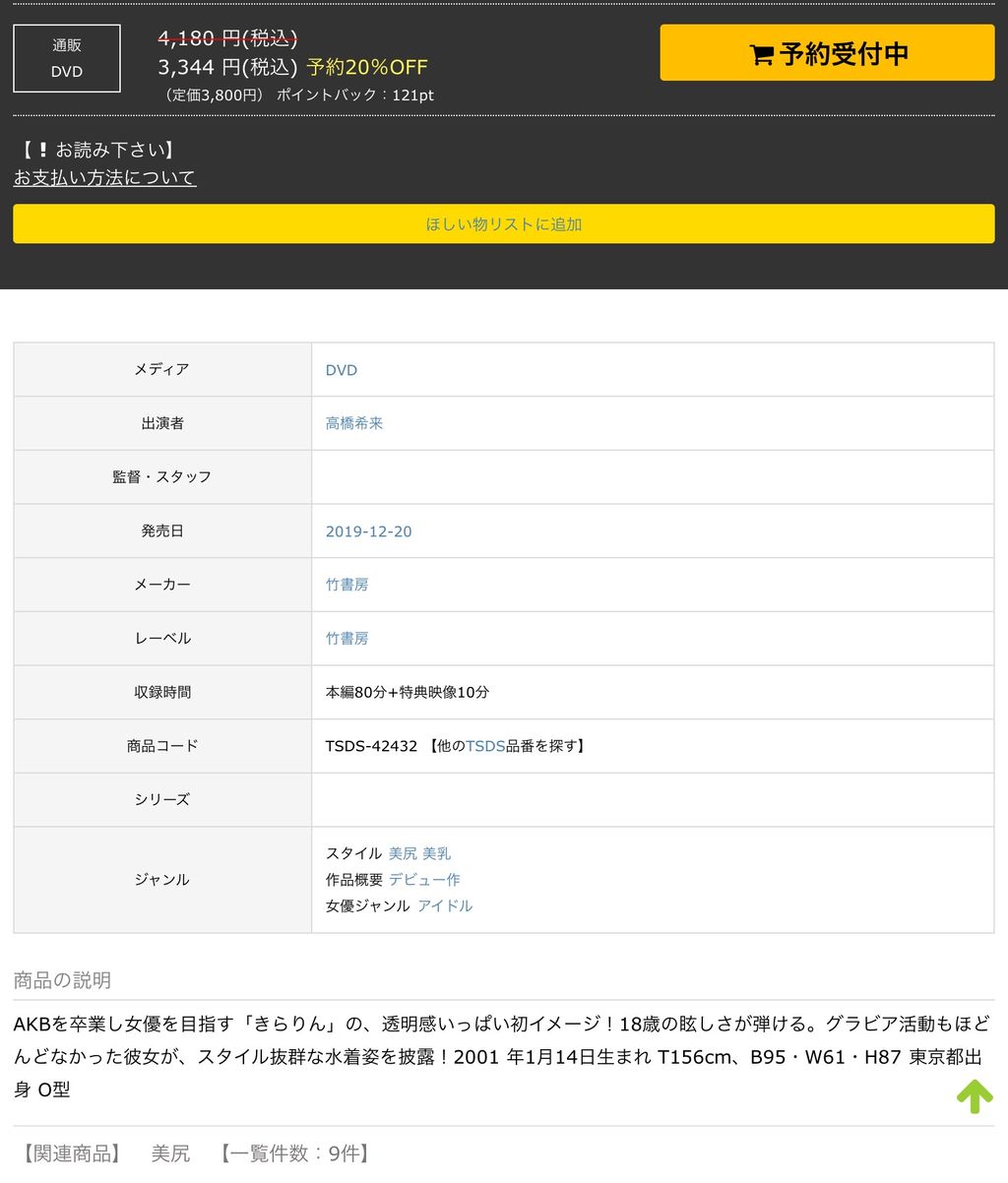1008x1183 pixels.
Task: Click the 商品の説明 section heading
Action: coord(62,980)
